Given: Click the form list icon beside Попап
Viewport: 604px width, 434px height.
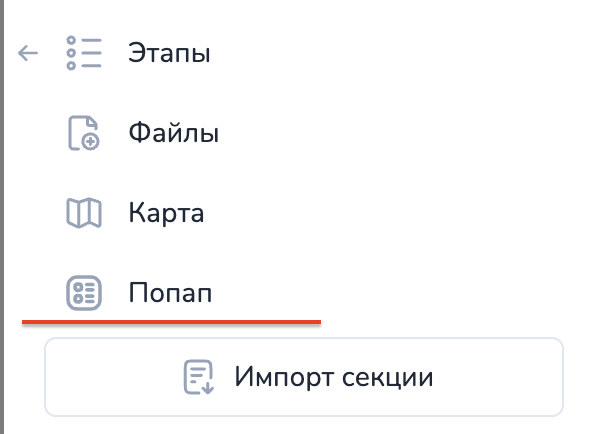Looking at the screenshot, I should [x=84, y=293].
